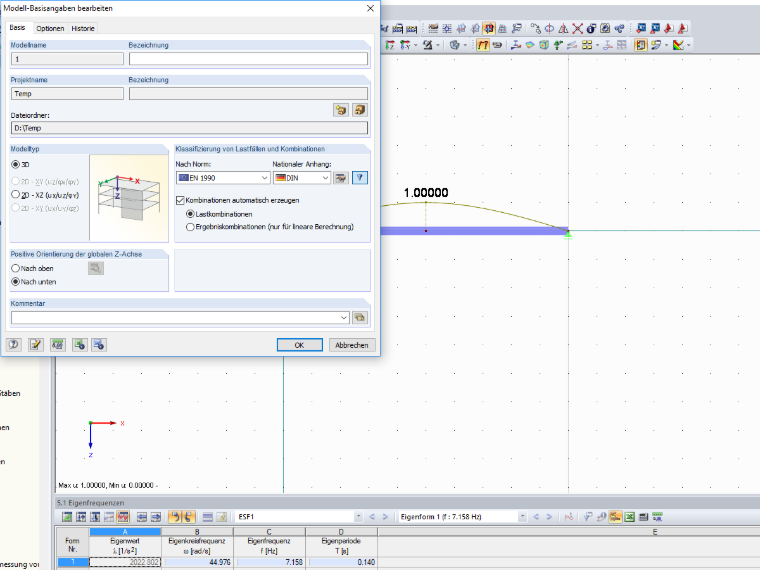The height and width of the screenshot is (570, 760).
Task: Click the cell value 44.976
Action: pos(197,562)
